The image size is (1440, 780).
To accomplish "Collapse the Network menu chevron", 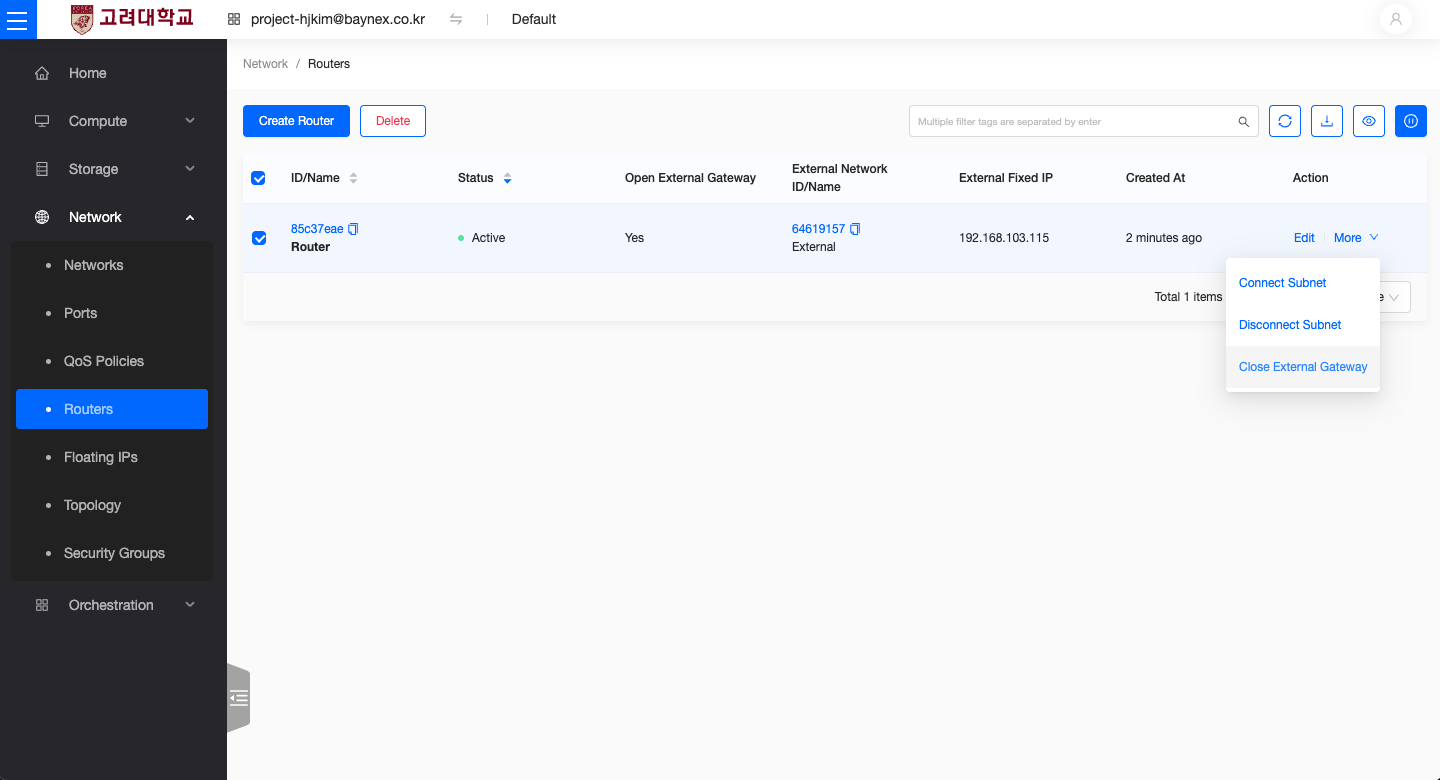I will (x=190, y=217).
